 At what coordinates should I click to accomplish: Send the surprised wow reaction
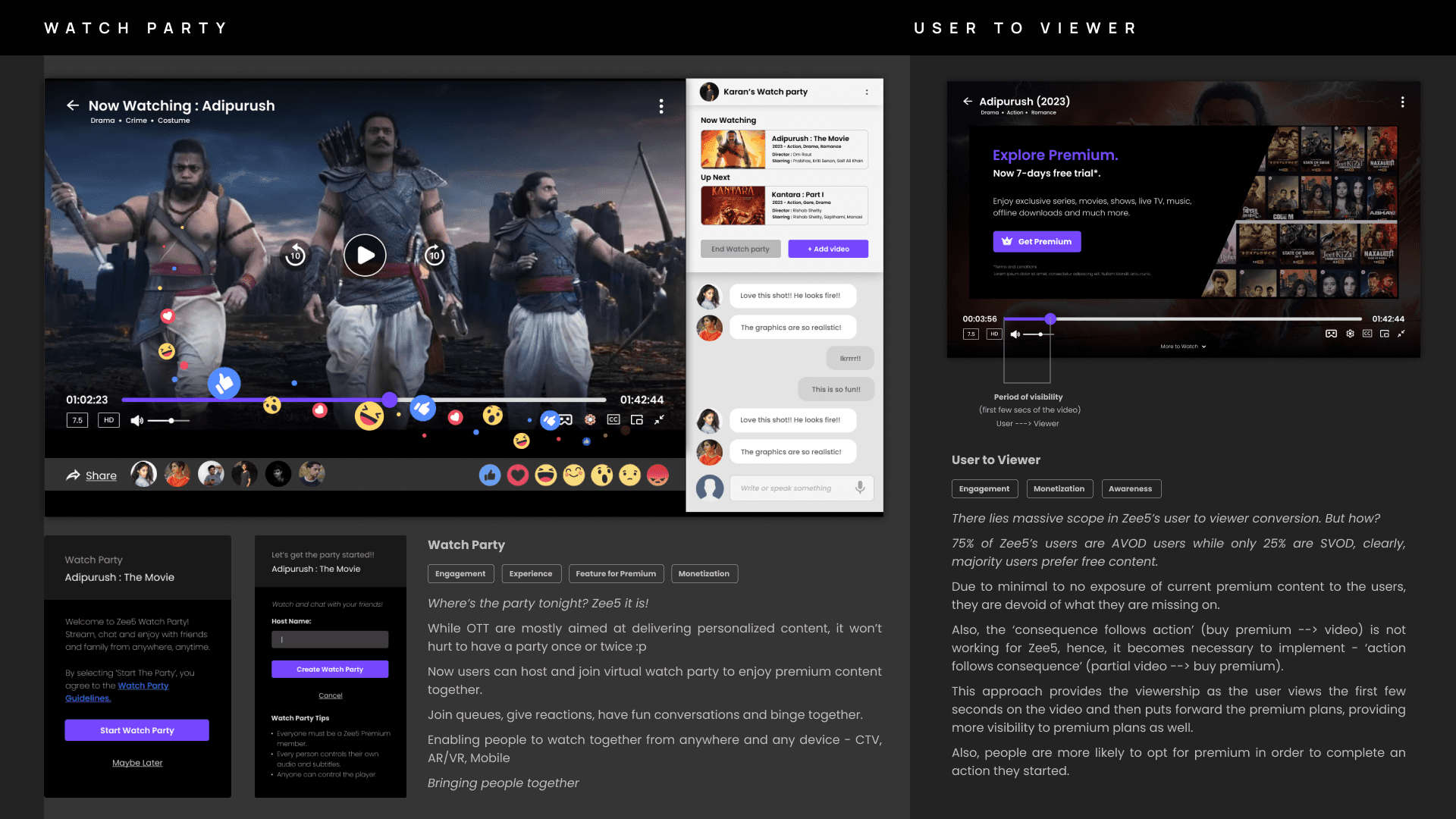click(x=602, y=475)
